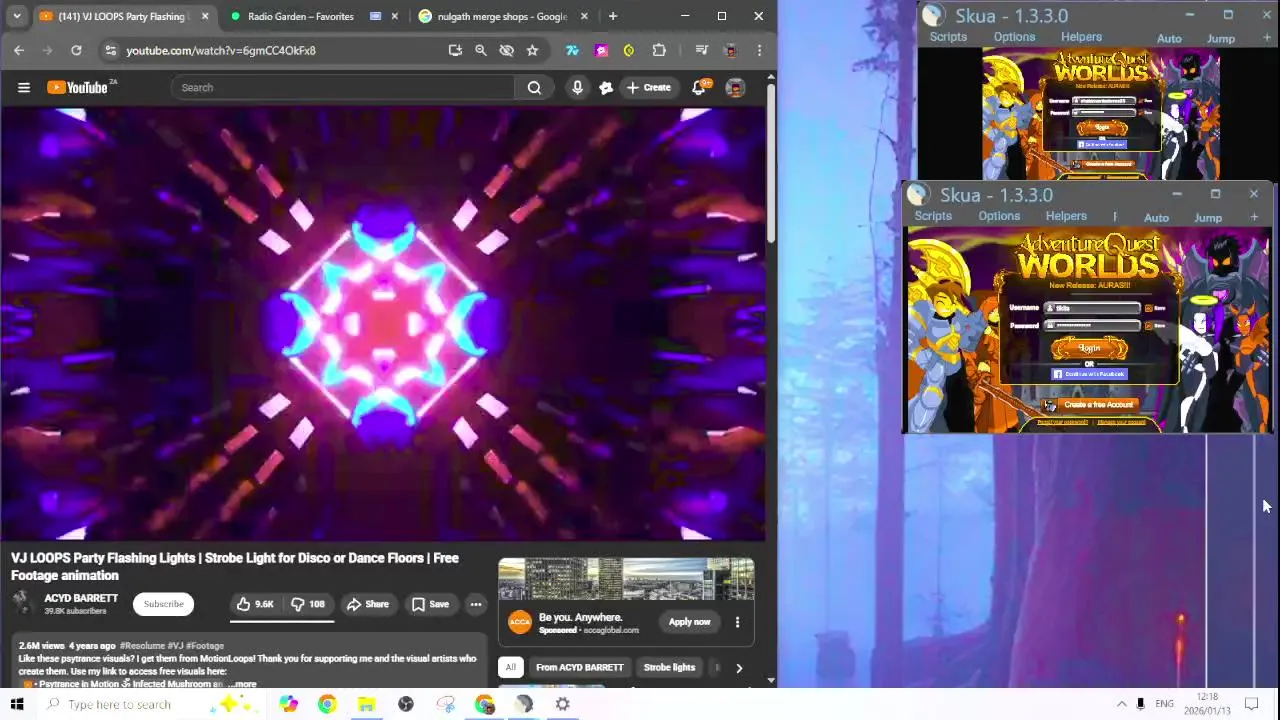
Task: Open Copilot from the taskbar
Action: tap(288, 704)
